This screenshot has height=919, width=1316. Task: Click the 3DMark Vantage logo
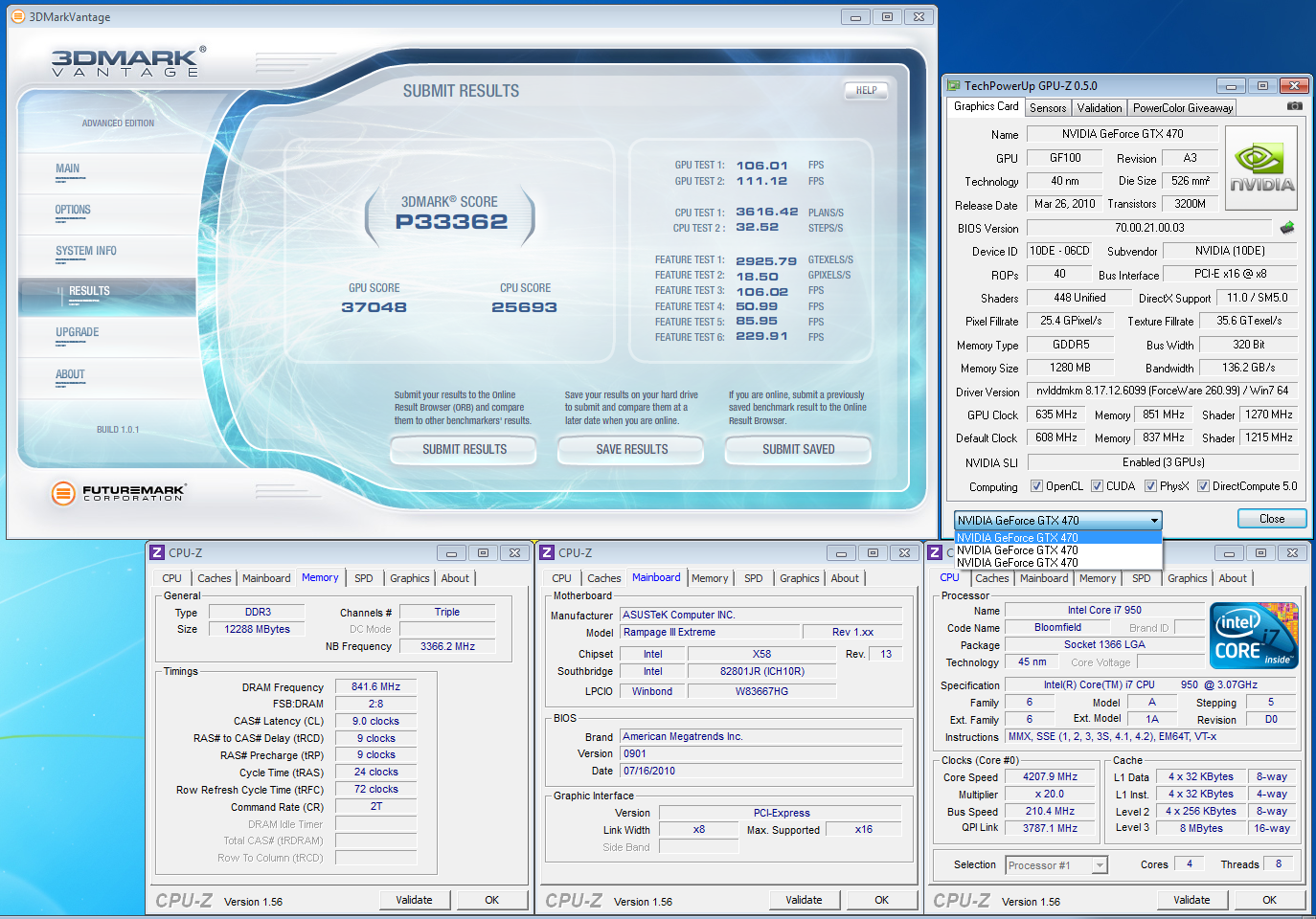tap(127, 62)
